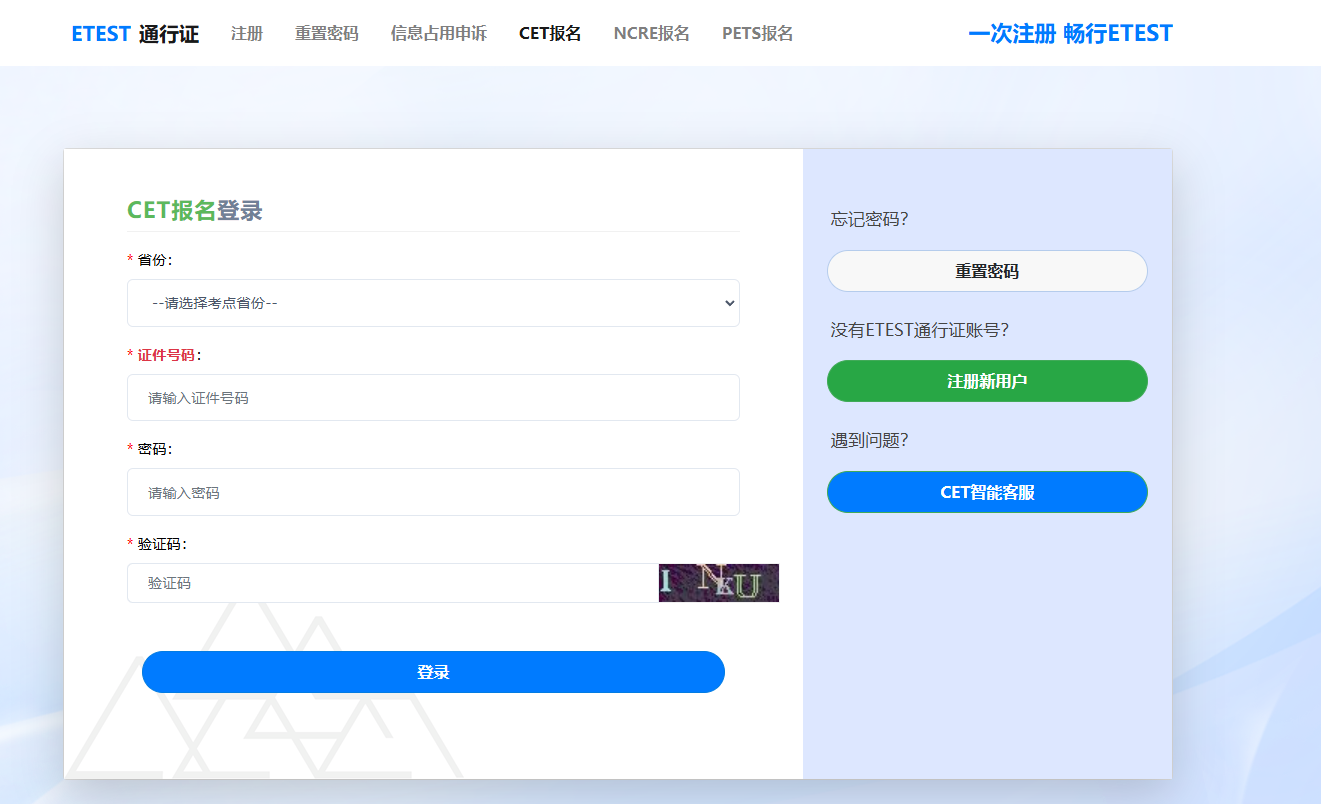Switch to the CET报名 tab
Image resolution: width=1321 pixels, height=804 pixels.
click(549, 33)
